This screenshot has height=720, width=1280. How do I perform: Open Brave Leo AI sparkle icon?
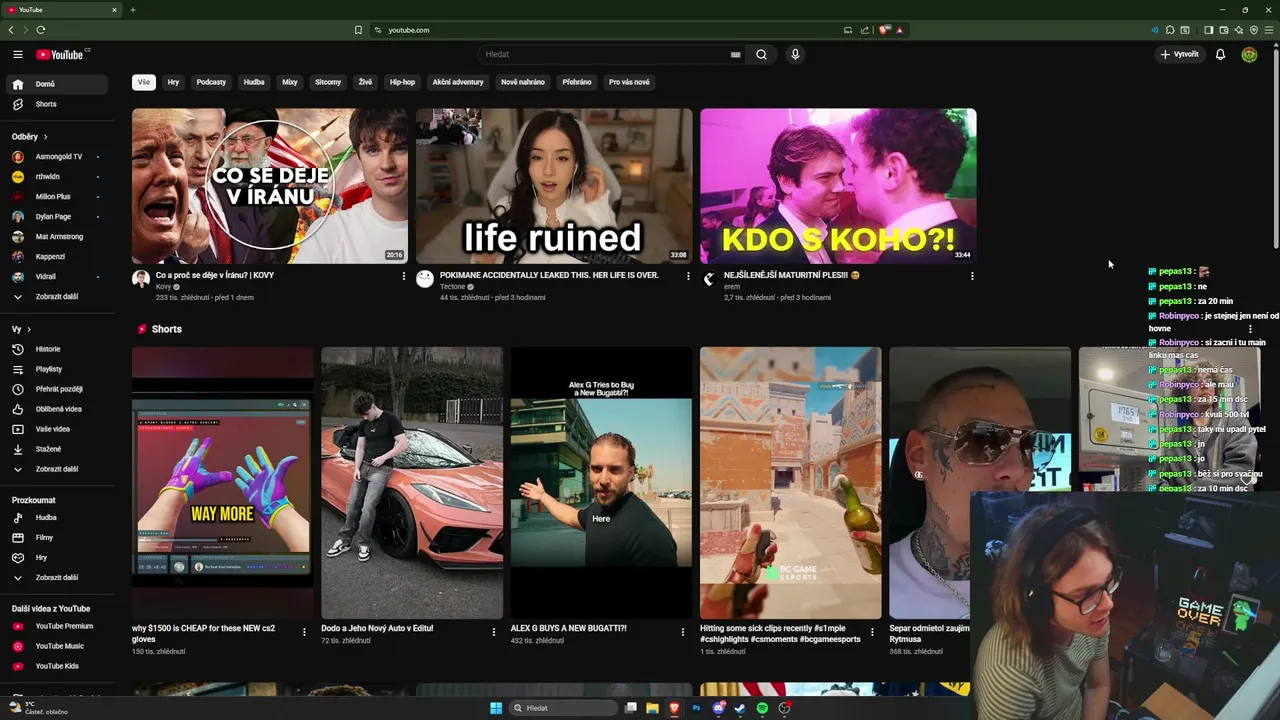point(1238,30)
